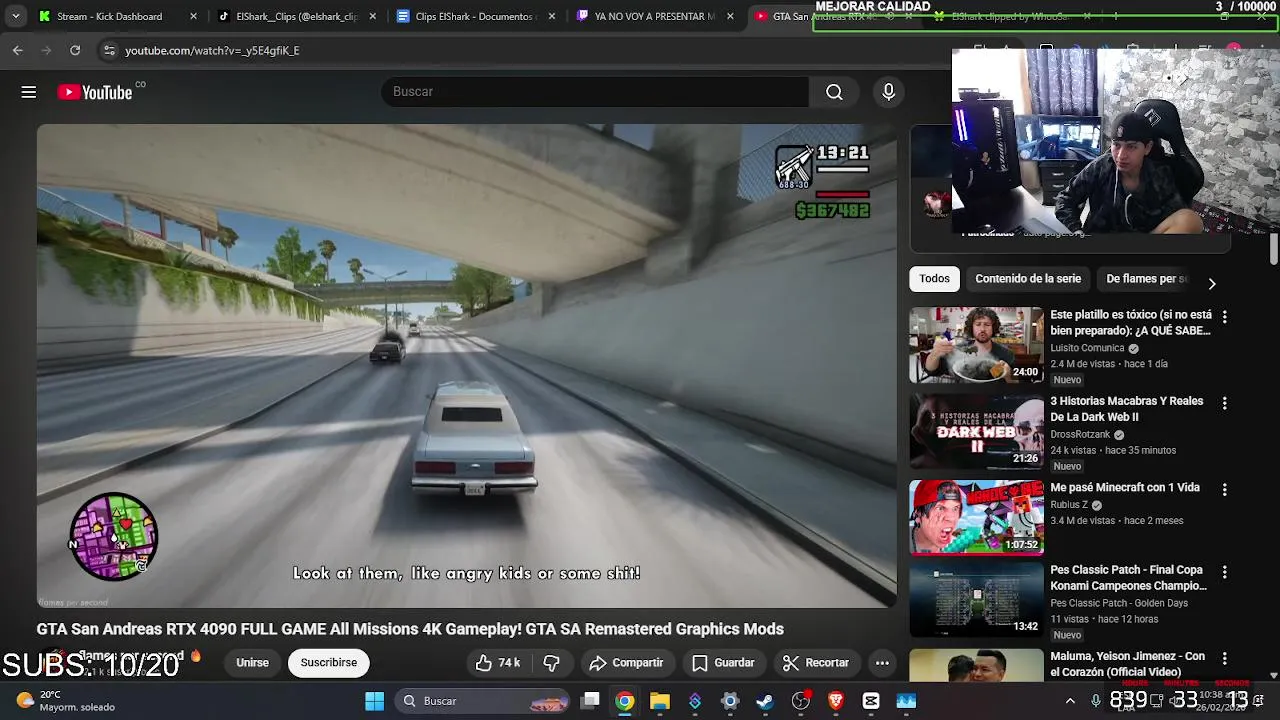Create a clip with Recortar button

pos(815,663)
